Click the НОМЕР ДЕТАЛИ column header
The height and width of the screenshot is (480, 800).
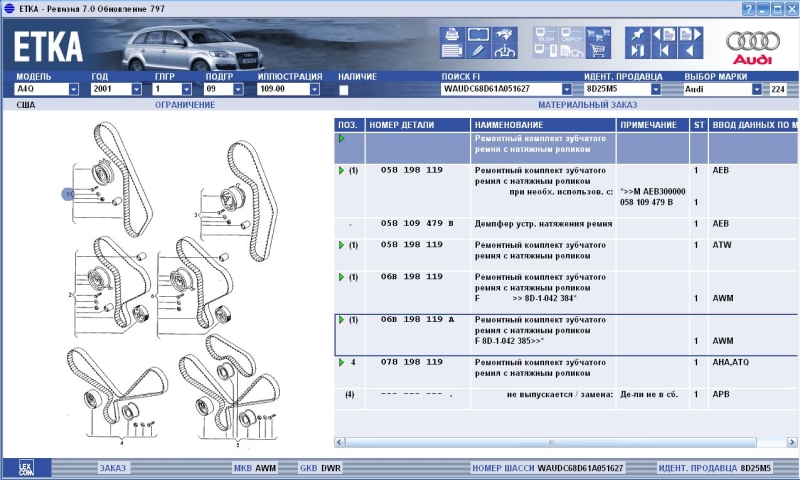click(x=417, y=125)
